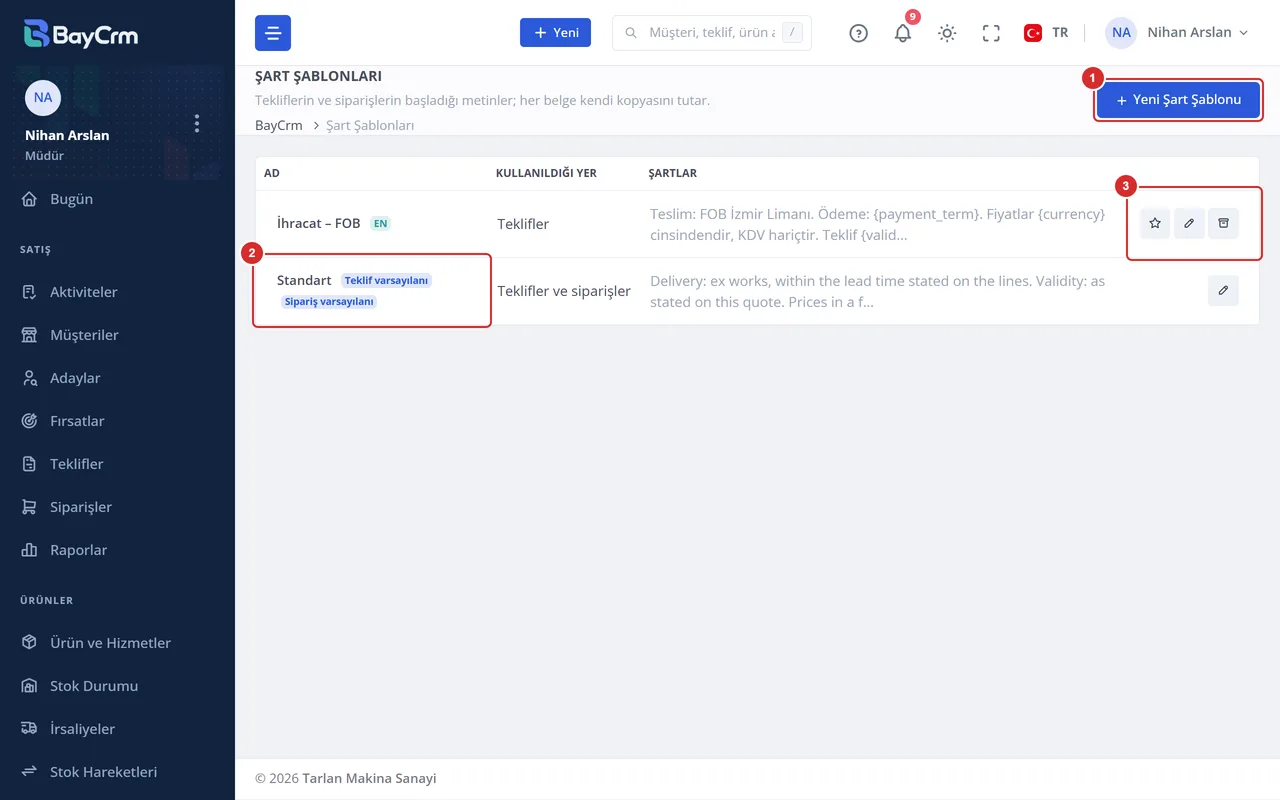Open the help question mark icon
The image size is (1280, 800).
point(859,33)
